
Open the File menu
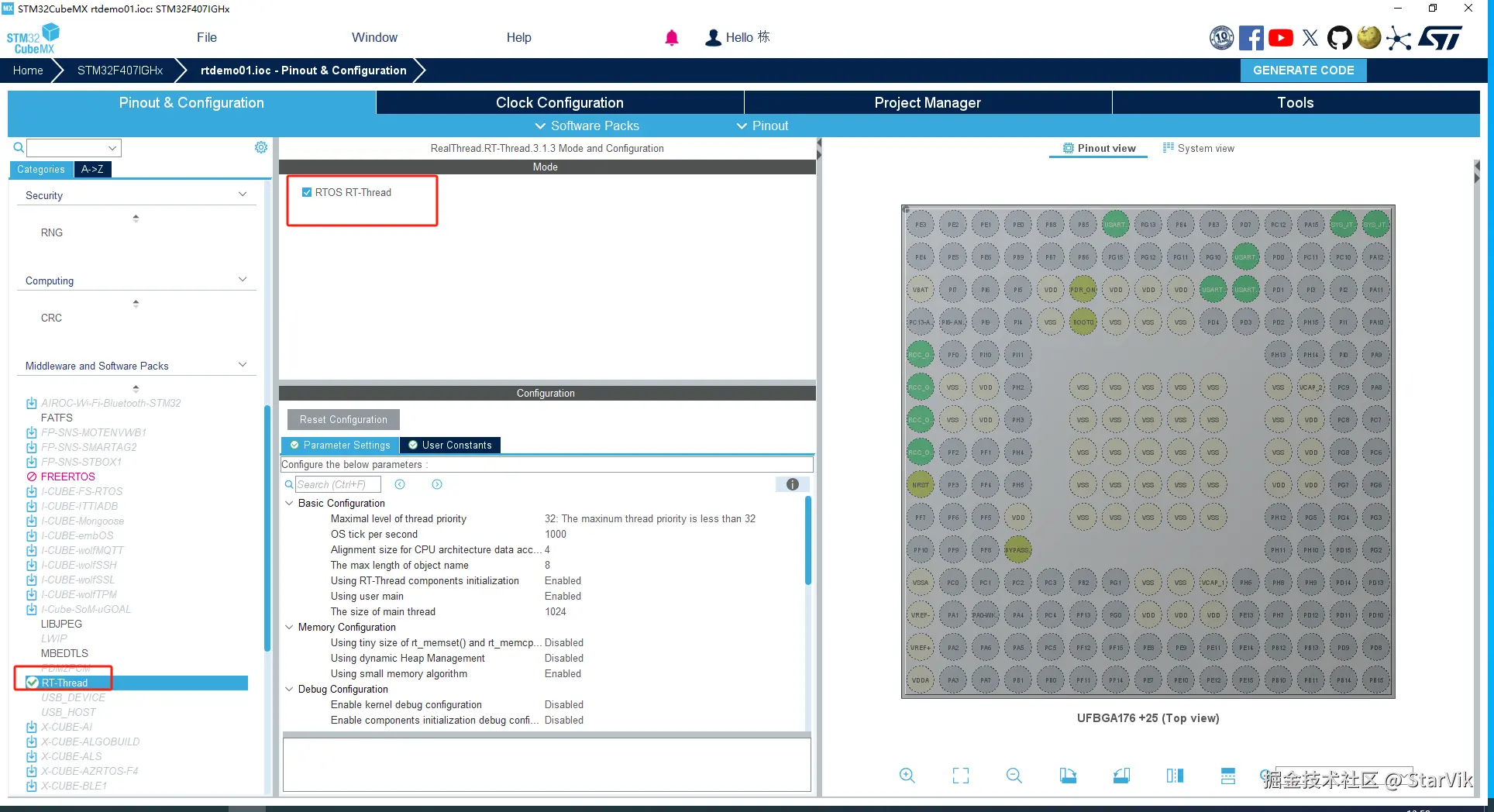point(207,37)
